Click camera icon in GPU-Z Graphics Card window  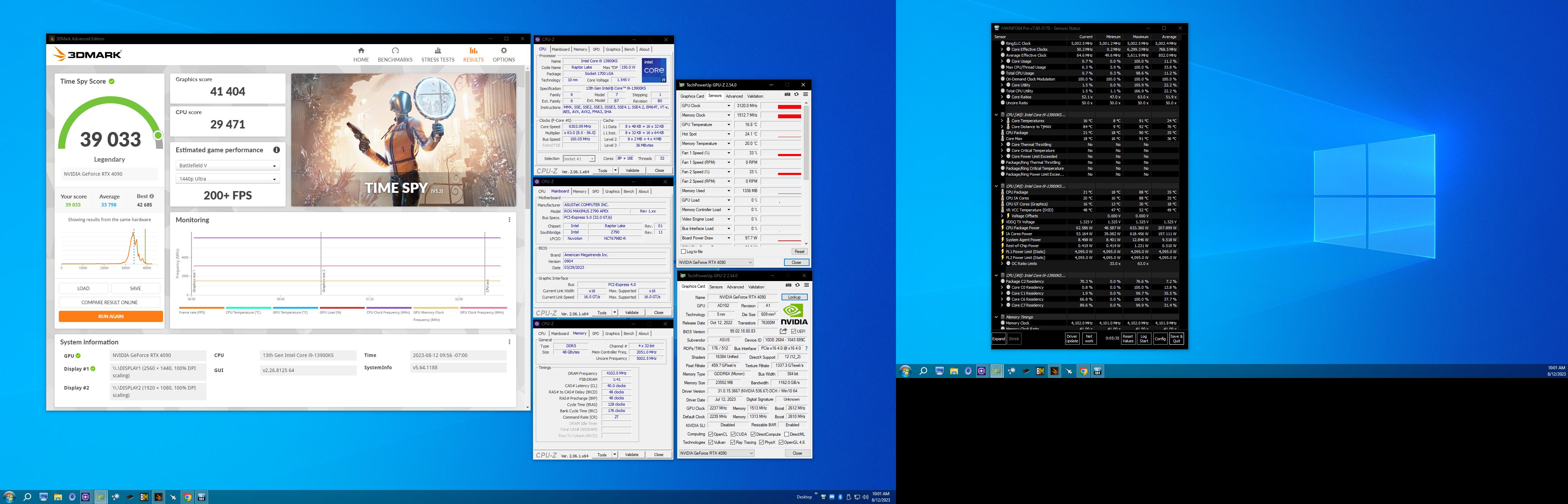[789, 285]
